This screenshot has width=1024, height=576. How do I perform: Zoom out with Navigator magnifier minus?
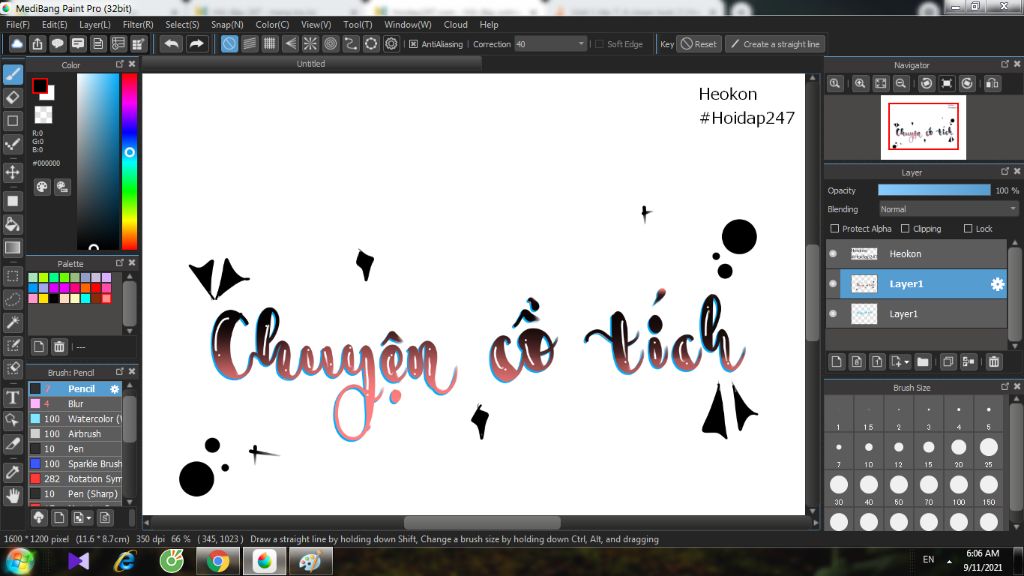coord(901,84)
